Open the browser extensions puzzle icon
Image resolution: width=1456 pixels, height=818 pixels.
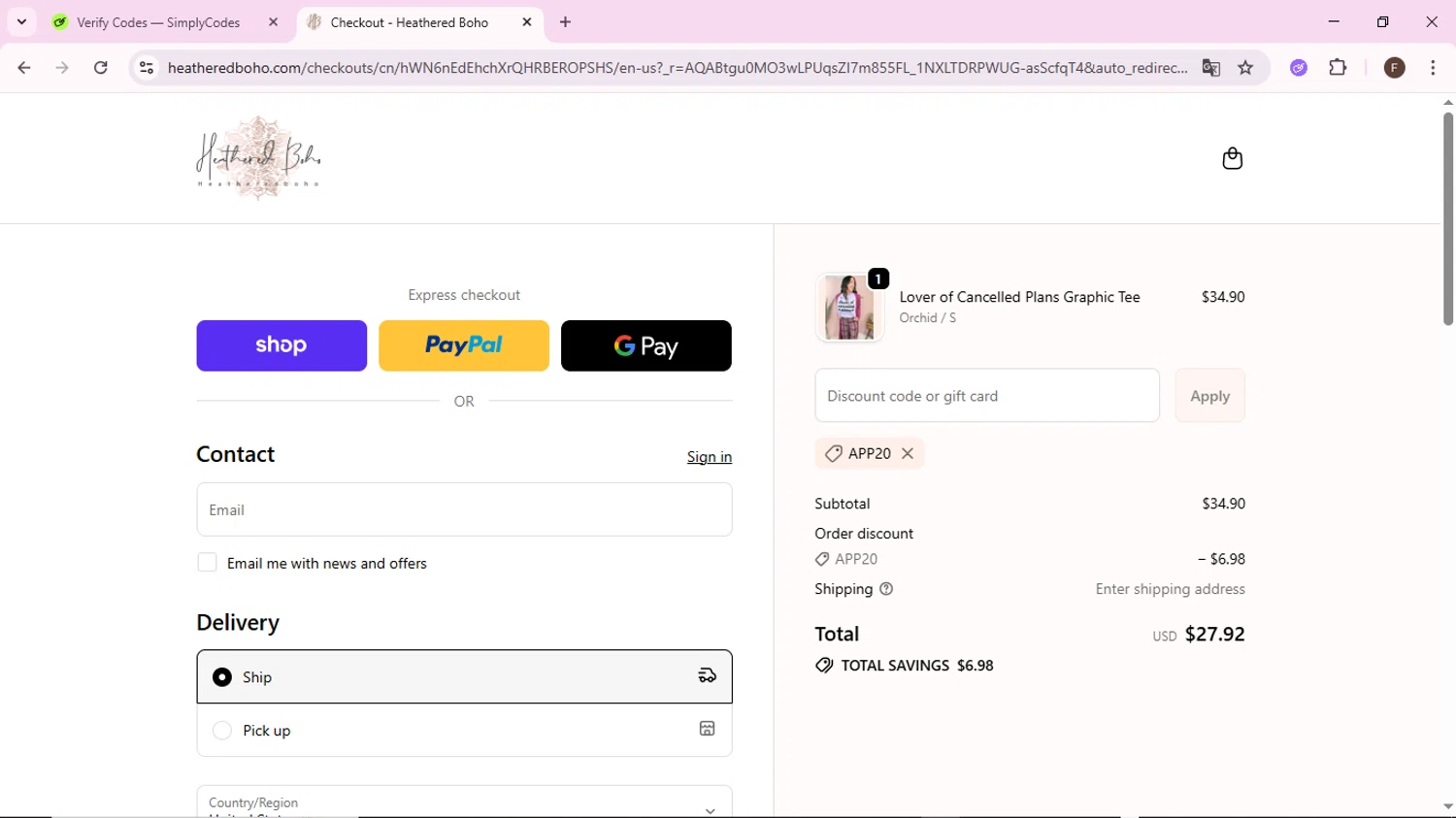point(1338,68)
